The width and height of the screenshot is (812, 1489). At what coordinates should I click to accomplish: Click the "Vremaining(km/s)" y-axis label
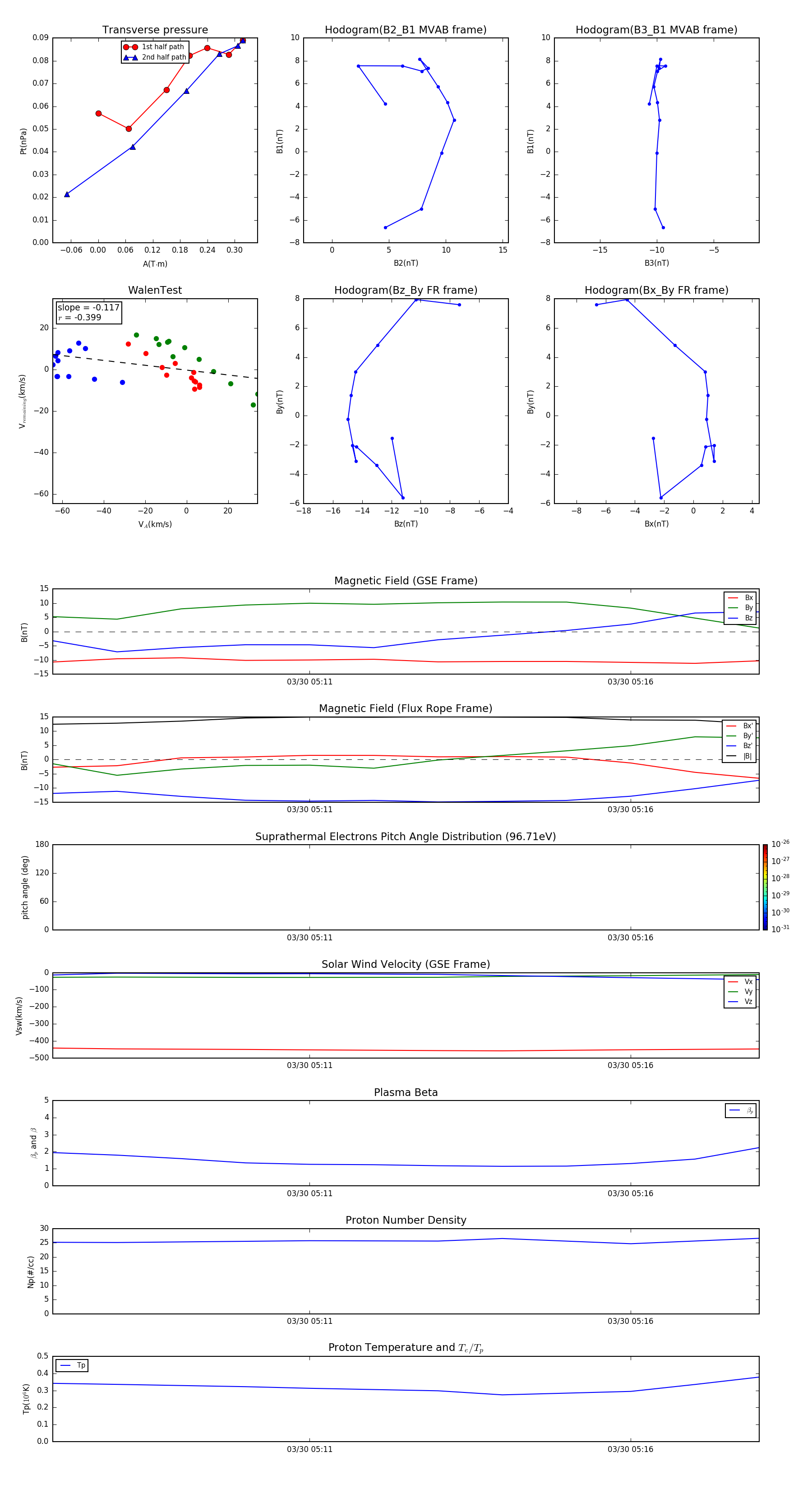point(23,401)
